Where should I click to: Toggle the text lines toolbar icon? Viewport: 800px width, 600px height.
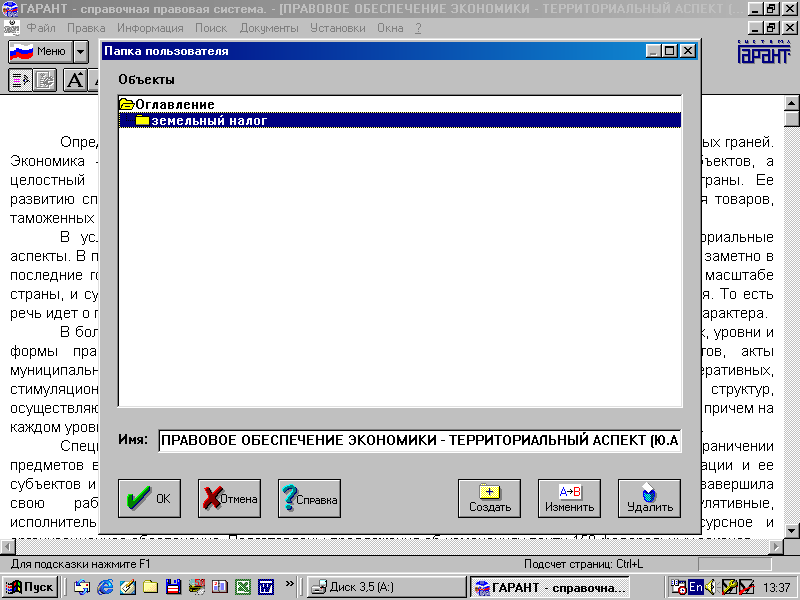click(20, 80)
